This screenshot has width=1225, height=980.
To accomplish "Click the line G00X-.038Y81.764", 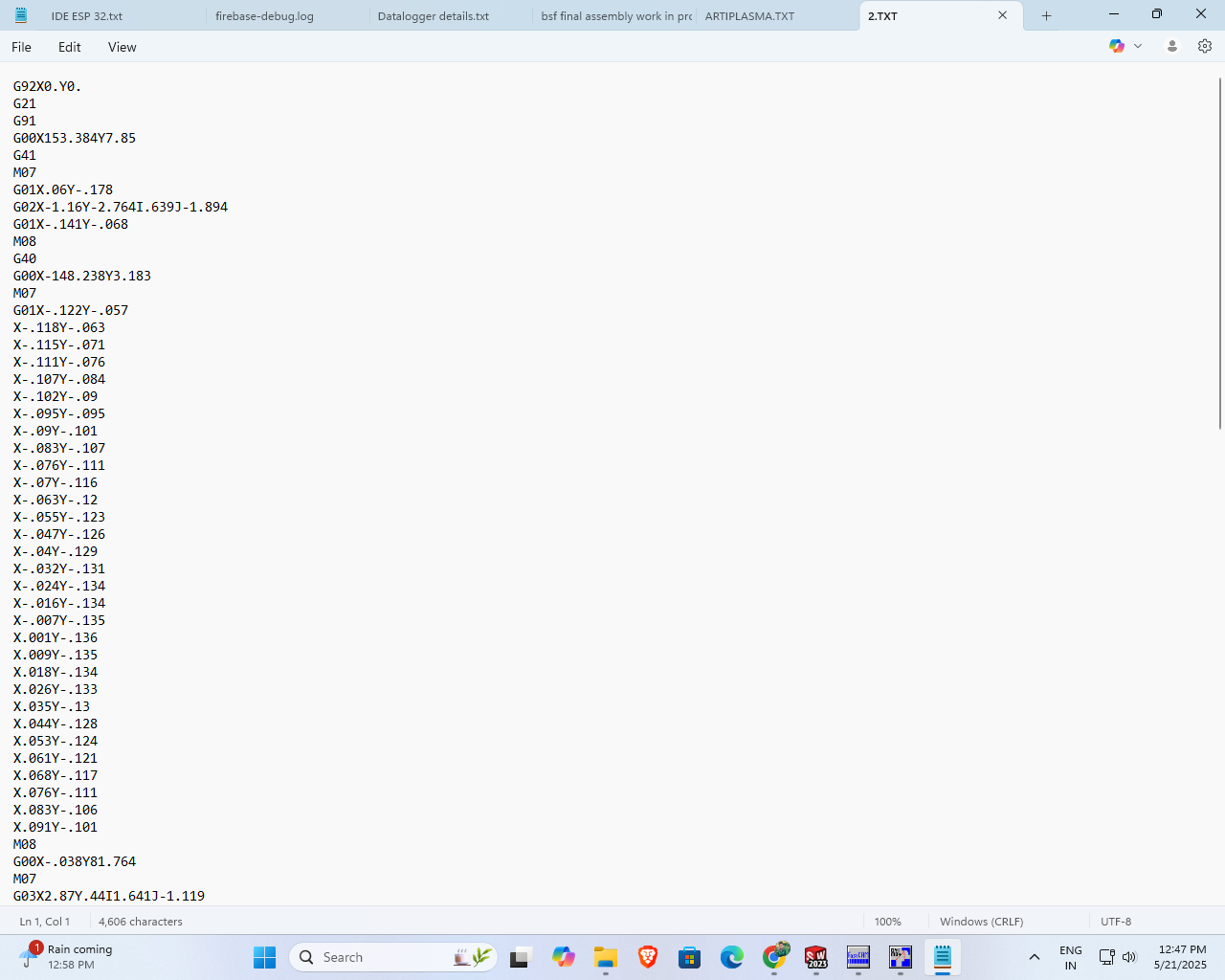I will pos(75,861).
